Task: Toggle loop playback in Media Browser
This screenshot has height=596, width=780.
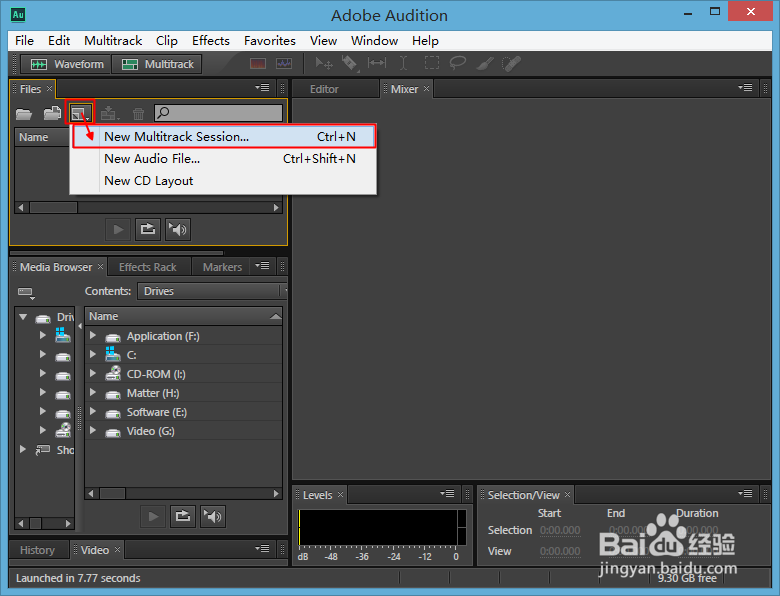Action: point(183,516)
